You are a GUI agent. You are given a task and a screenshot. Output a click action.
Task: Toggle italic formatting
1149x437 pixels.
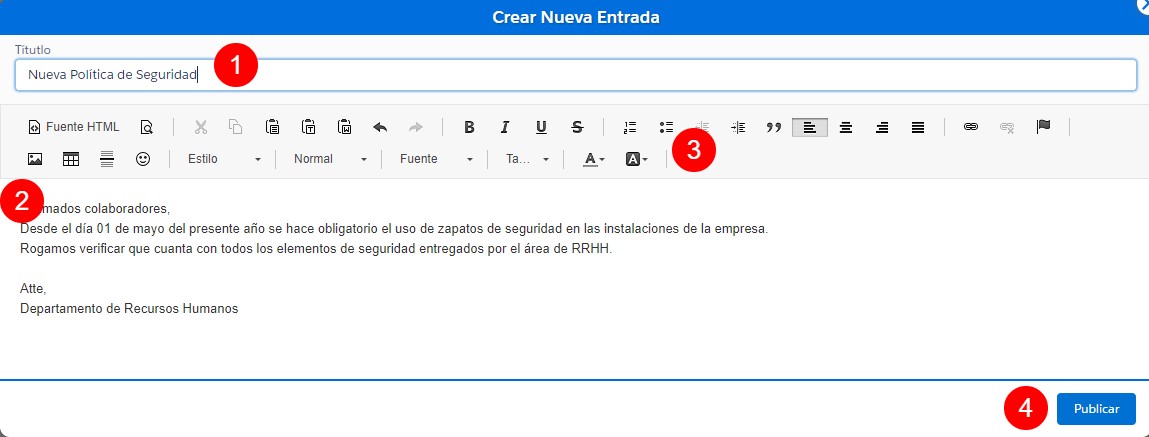point(505,127)
